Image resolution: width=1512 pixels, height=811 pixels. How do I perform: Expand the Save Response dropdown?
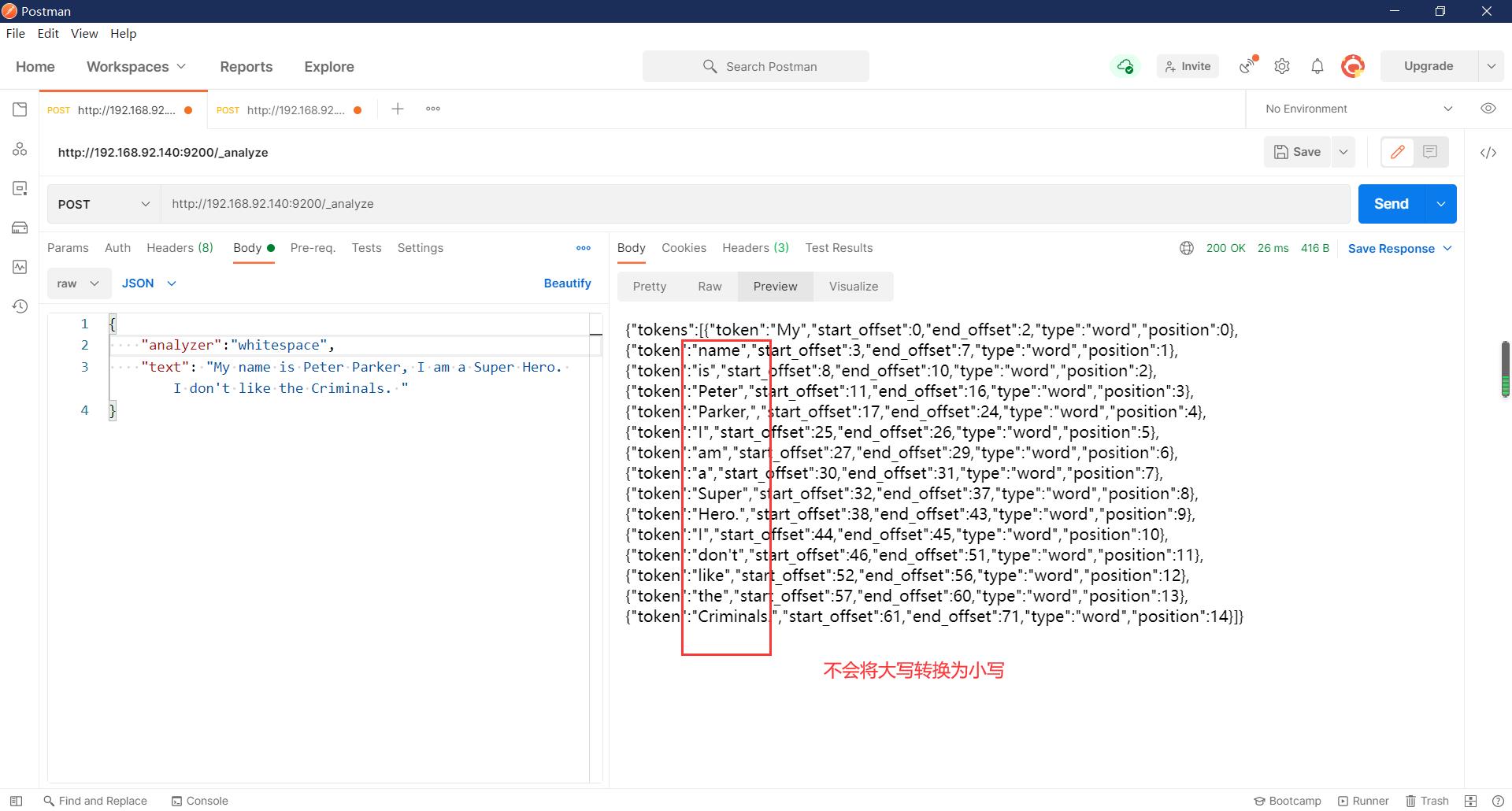point(1400,249)
